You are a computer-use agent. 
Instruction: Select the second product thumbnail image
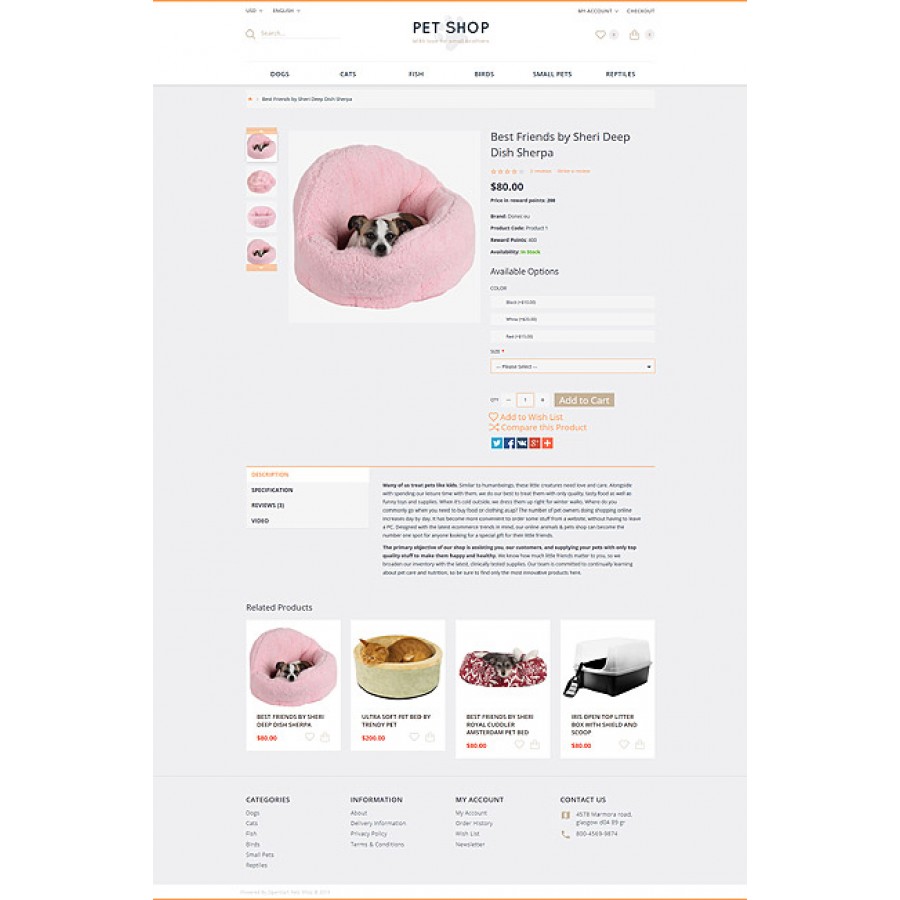pos(262,182)
